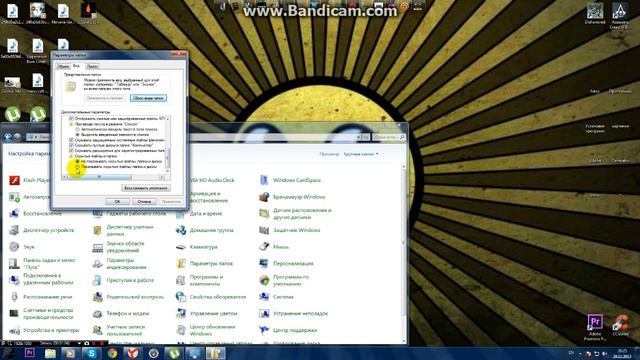This screenshot has height=360, width=640.
Task: Open Устройства и принтеры
Action: (44, 330)
